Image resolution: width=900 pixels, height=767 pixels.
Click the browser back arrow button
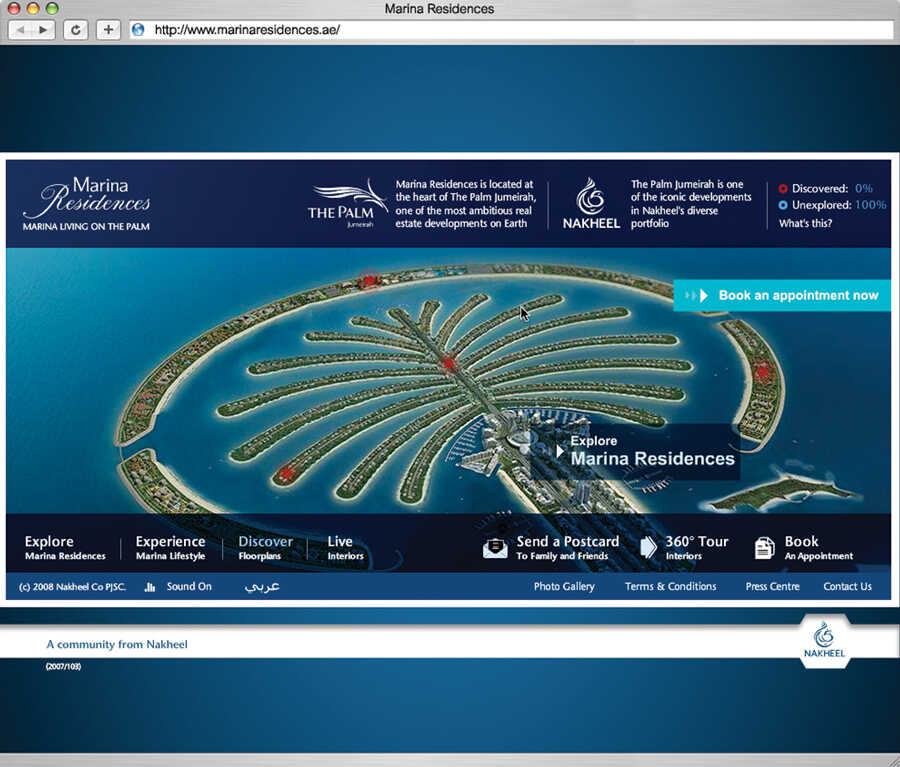21,29
